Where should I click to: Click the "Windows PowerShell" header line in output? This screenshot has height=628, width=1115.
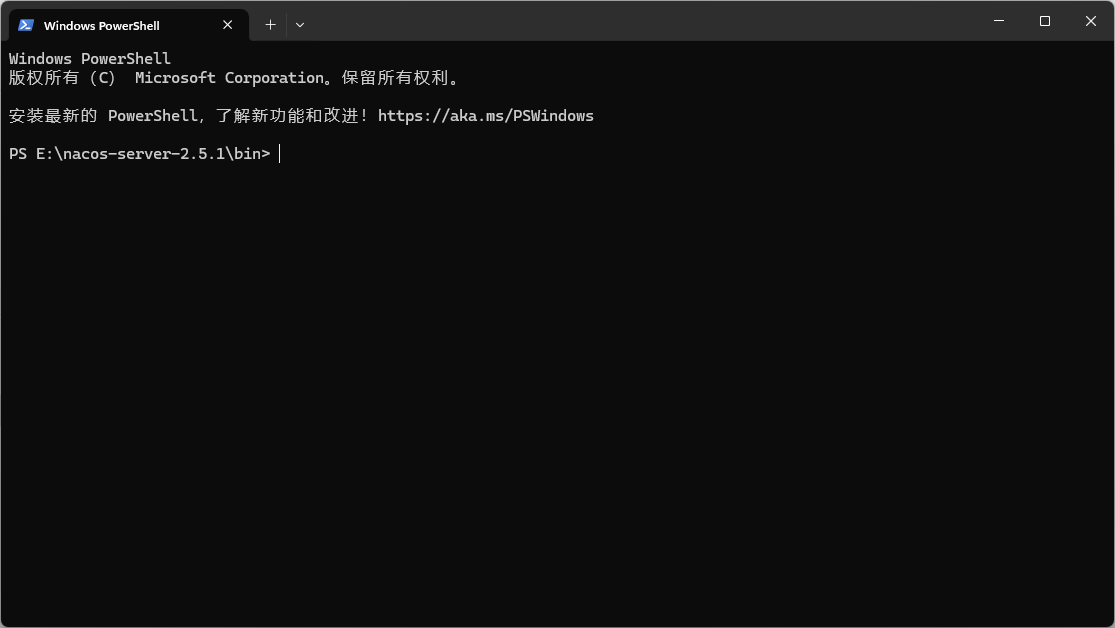click(x=90, y=58)
